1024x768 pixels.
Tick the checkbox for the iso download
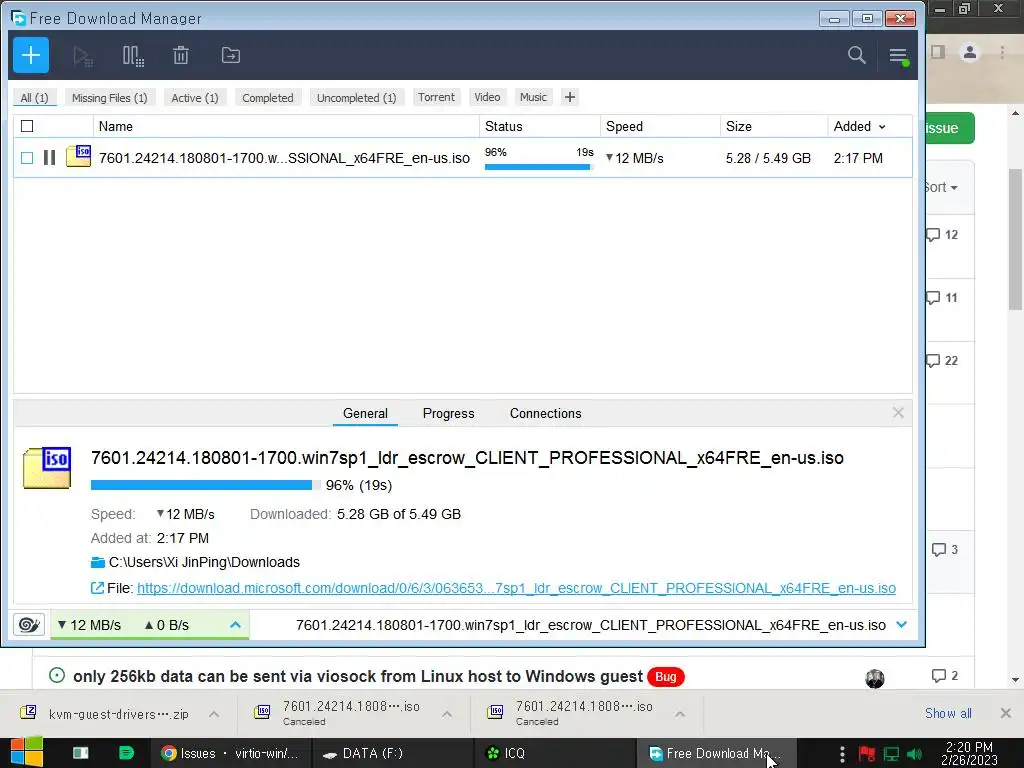pyautogui.click(x=27, y=158)
